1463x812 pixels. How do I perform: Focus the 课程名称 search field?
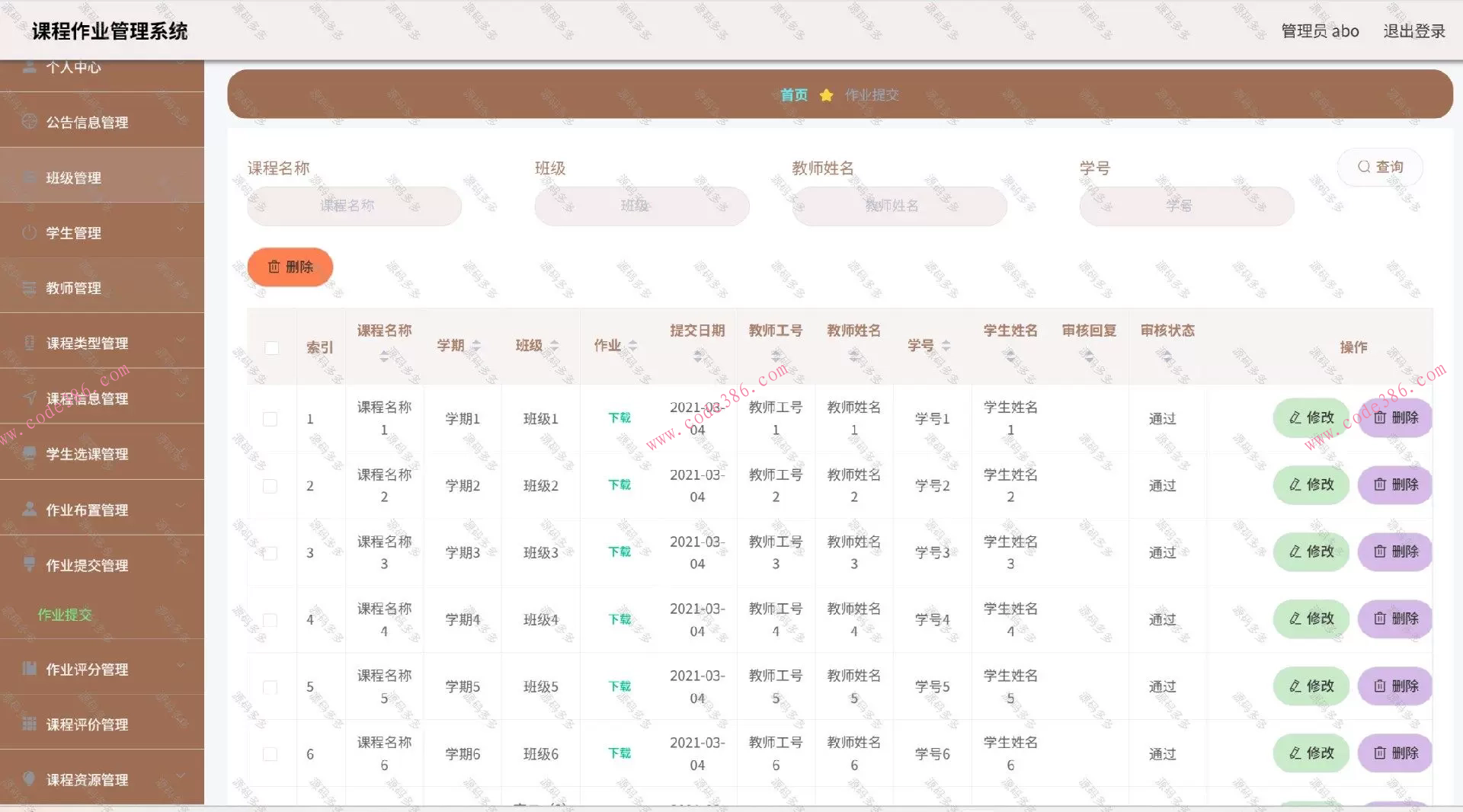click(354, 206)
